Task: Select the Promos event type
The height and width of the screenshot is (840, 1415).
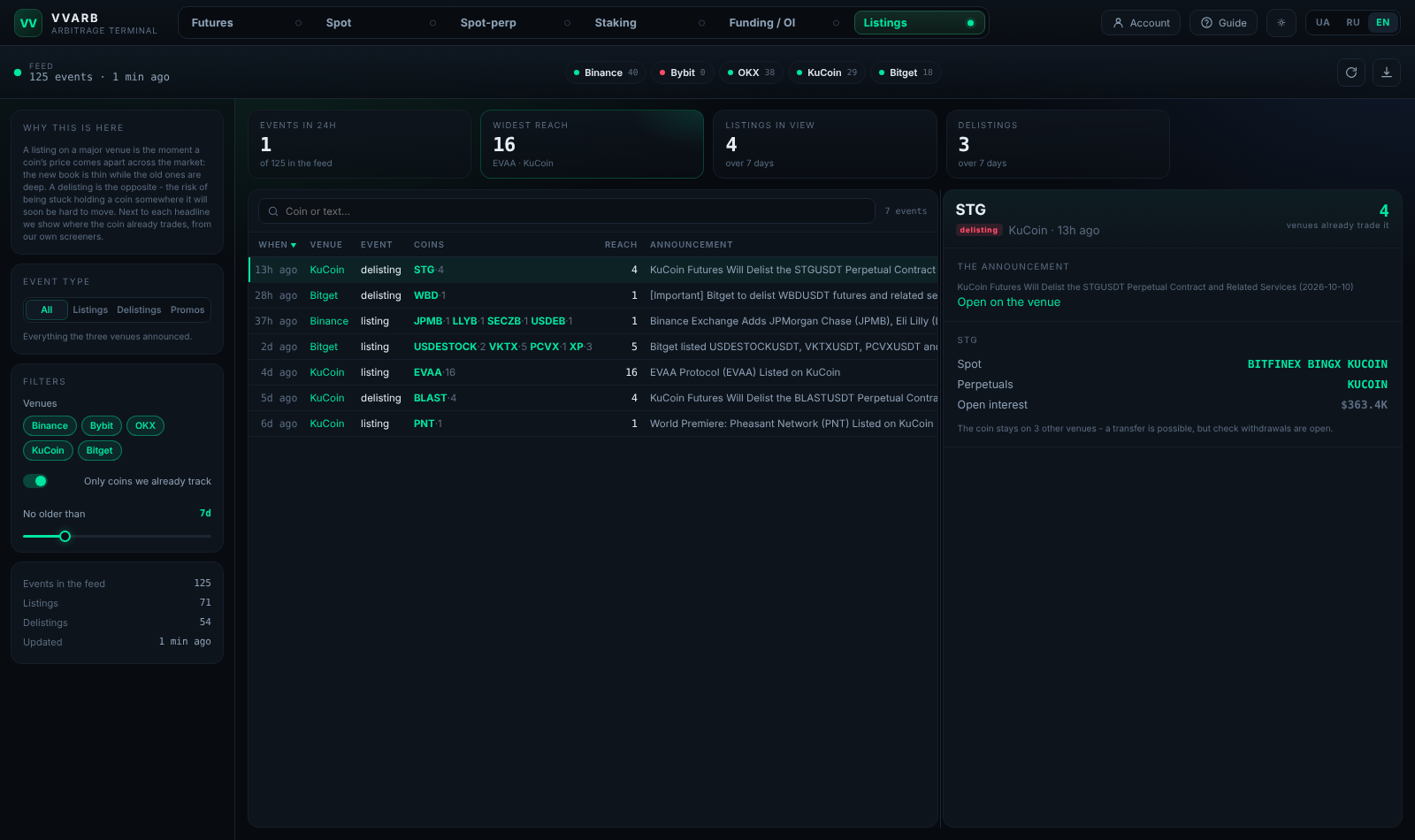Action: [187, 309]
